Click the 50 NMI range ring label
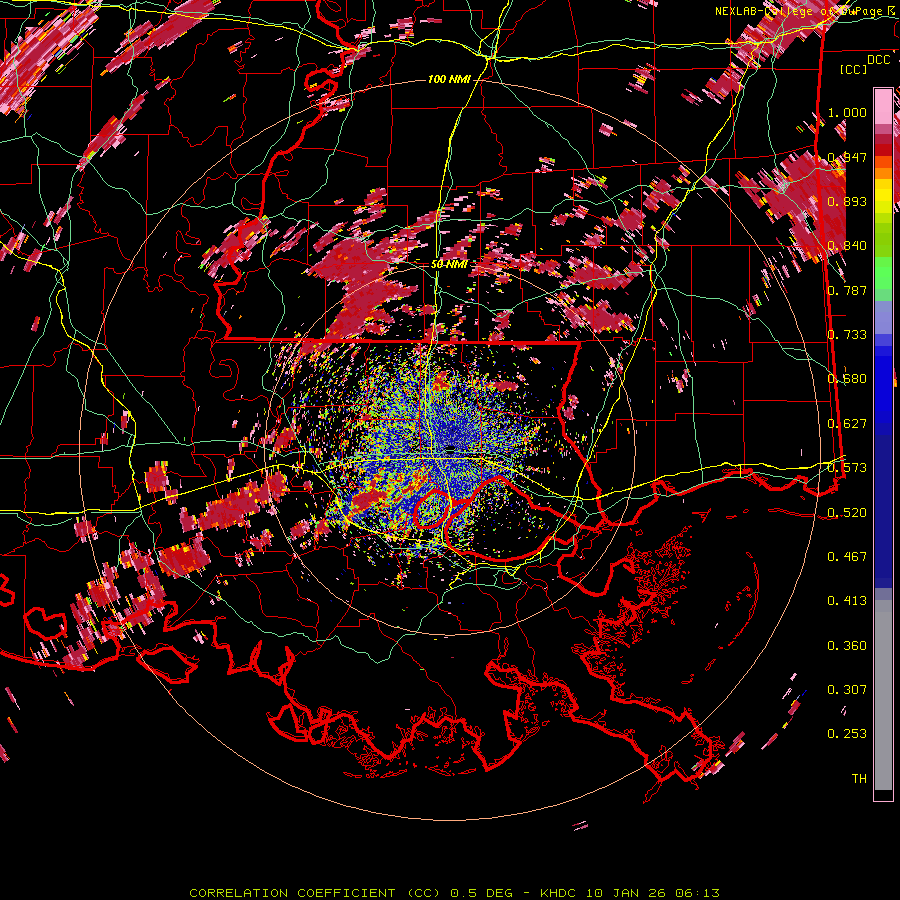 coord(449,264)
